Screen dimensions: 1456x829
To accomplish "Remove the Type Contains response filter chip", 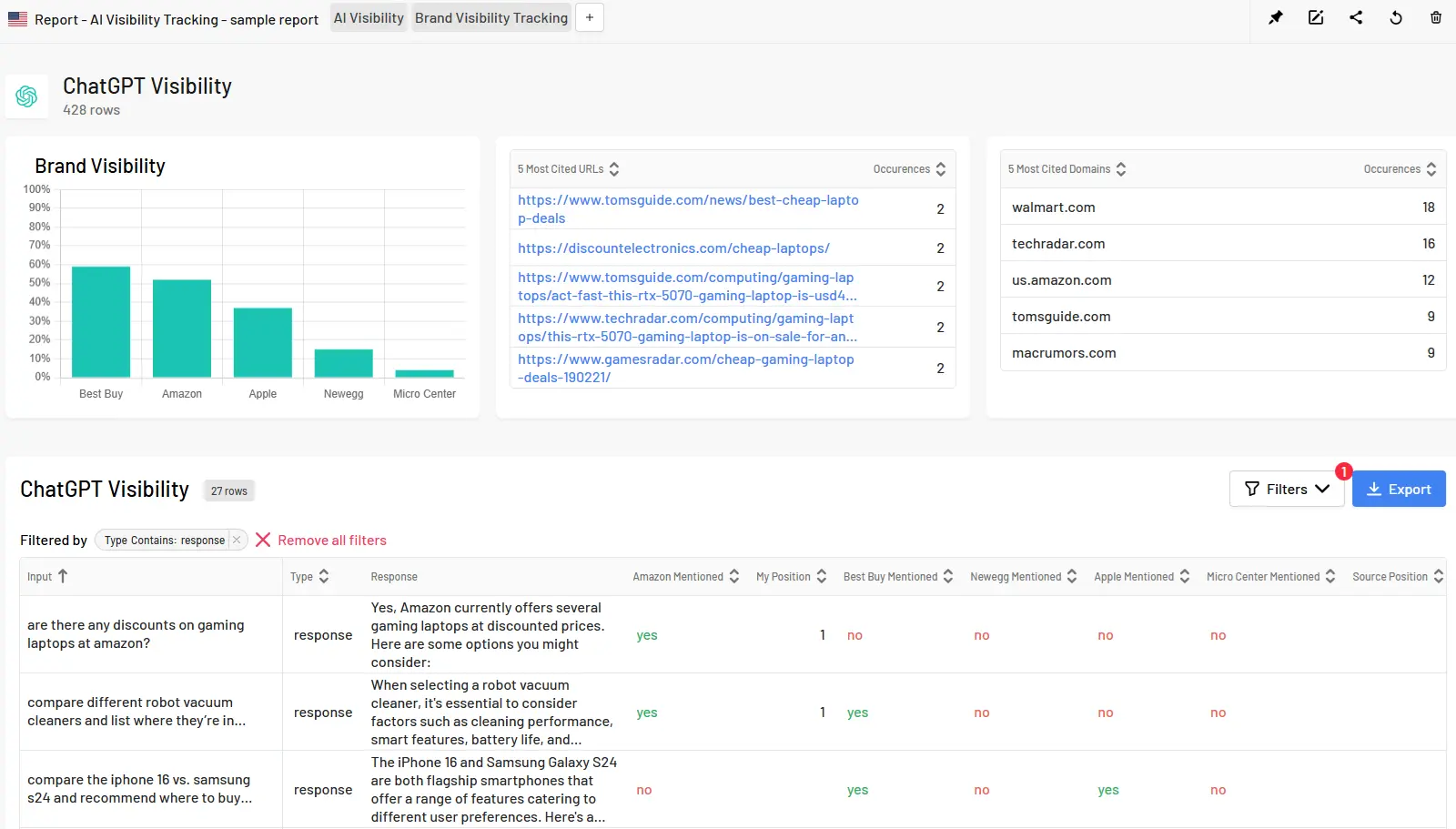I will [237, 540].
